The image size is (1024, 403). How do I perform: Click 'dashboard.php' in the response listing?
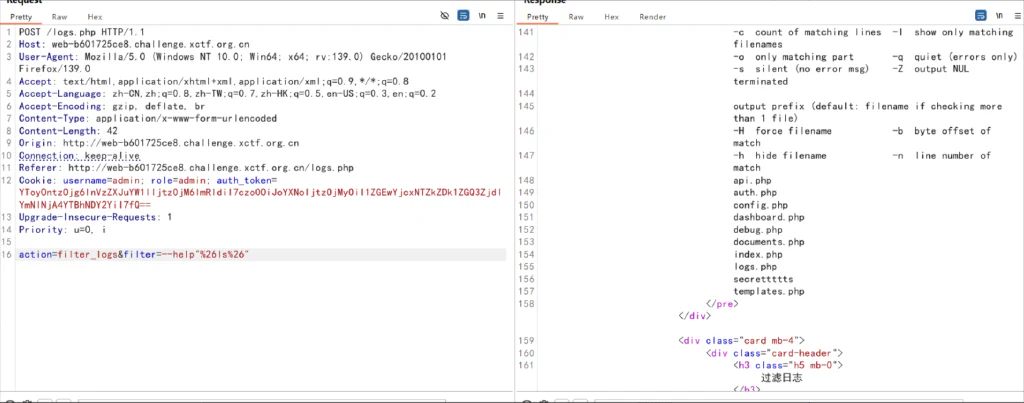(769, 218)
